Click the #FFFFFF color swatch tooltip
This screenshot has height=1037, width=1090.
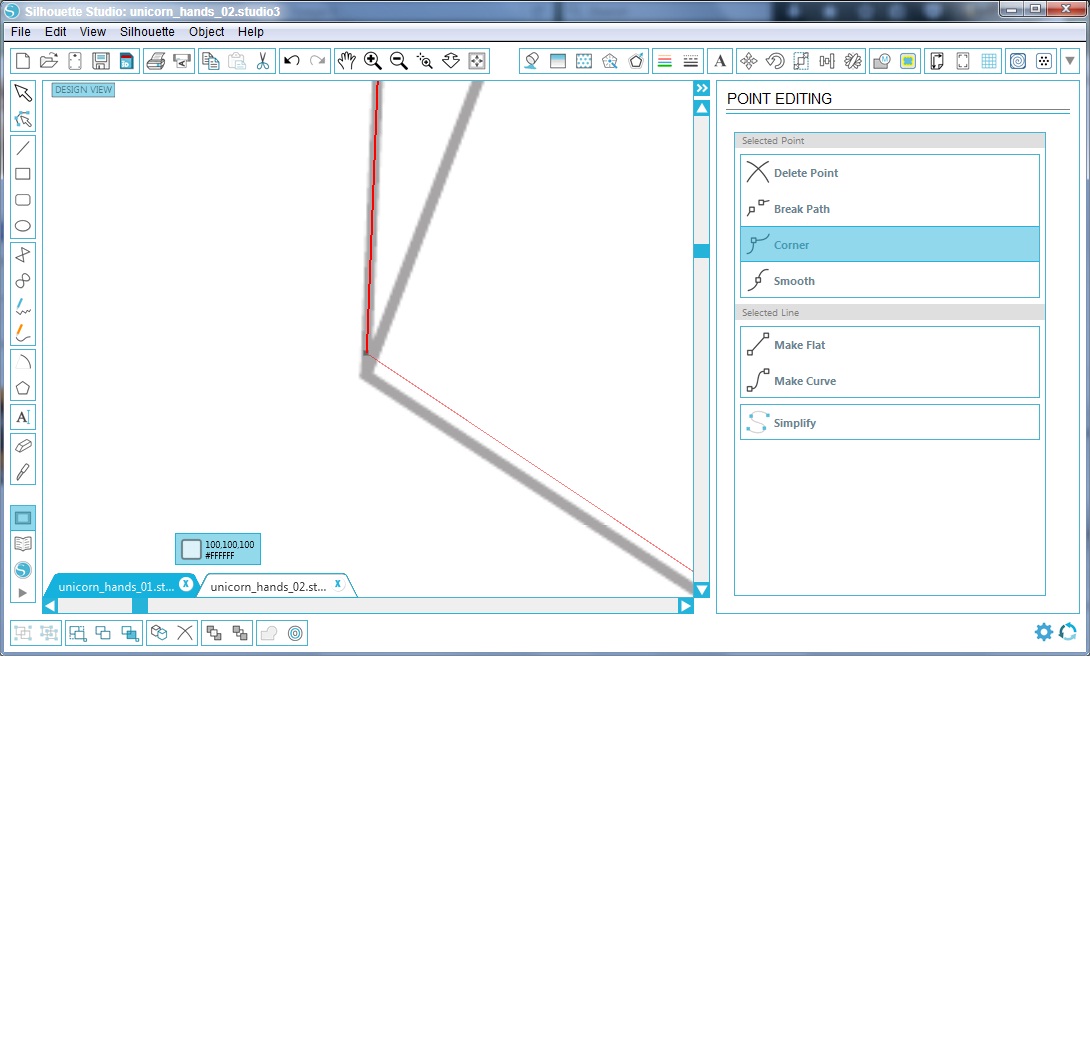click(x=218, y=549)
